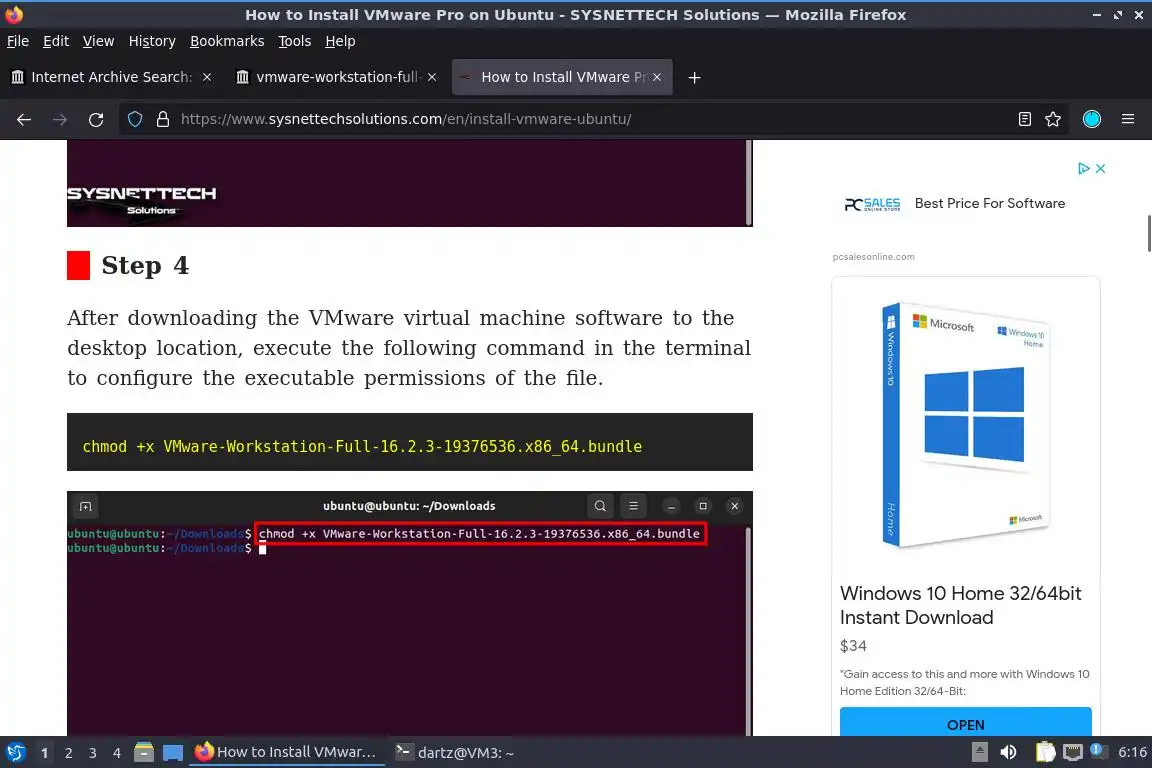Open the File menu
The image size is (1152, 768).
pos(18,41)
